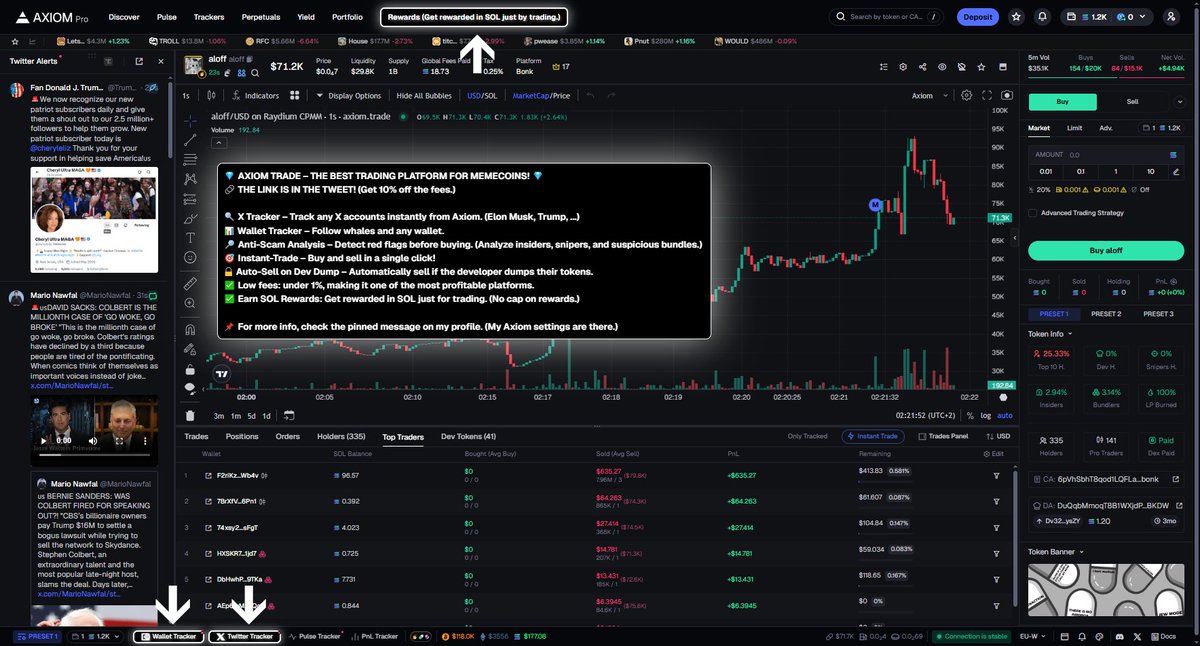
Task: Toggle USD display in traders table
Action: point(998,436)
